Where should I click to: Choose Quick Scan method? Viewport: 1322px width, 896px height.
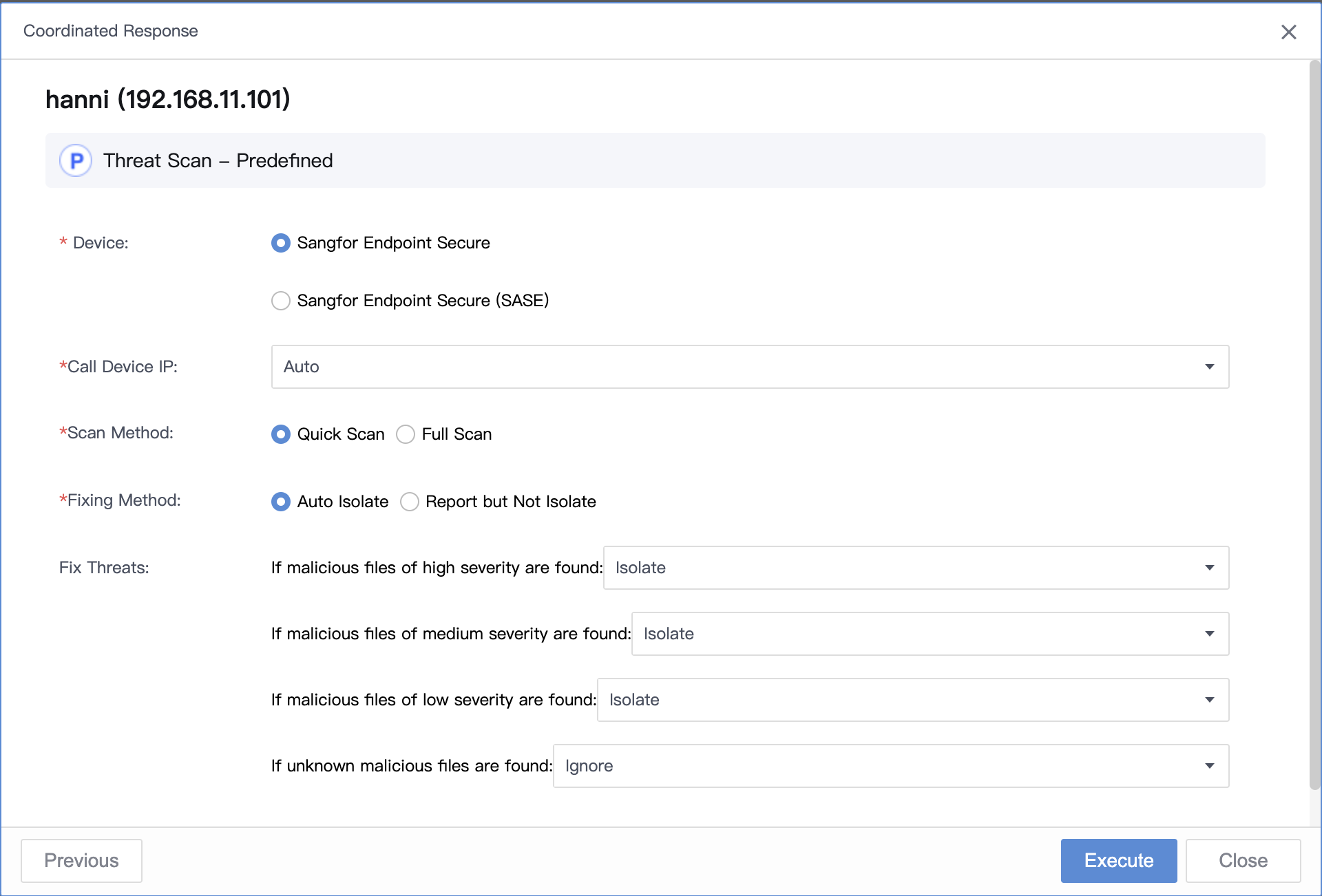281,434
